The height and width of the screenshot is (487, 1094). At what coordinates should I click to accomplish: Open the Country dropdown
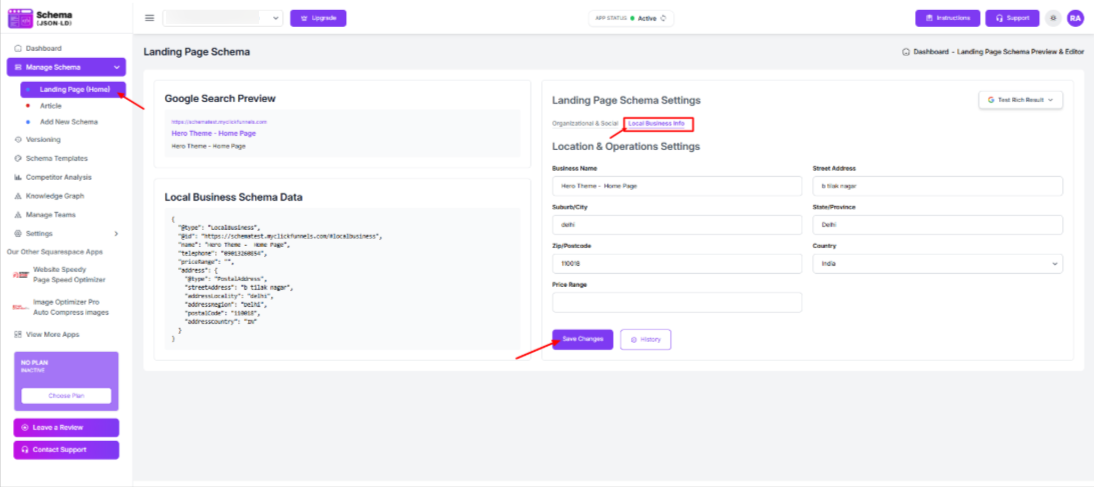coord(937,264)
